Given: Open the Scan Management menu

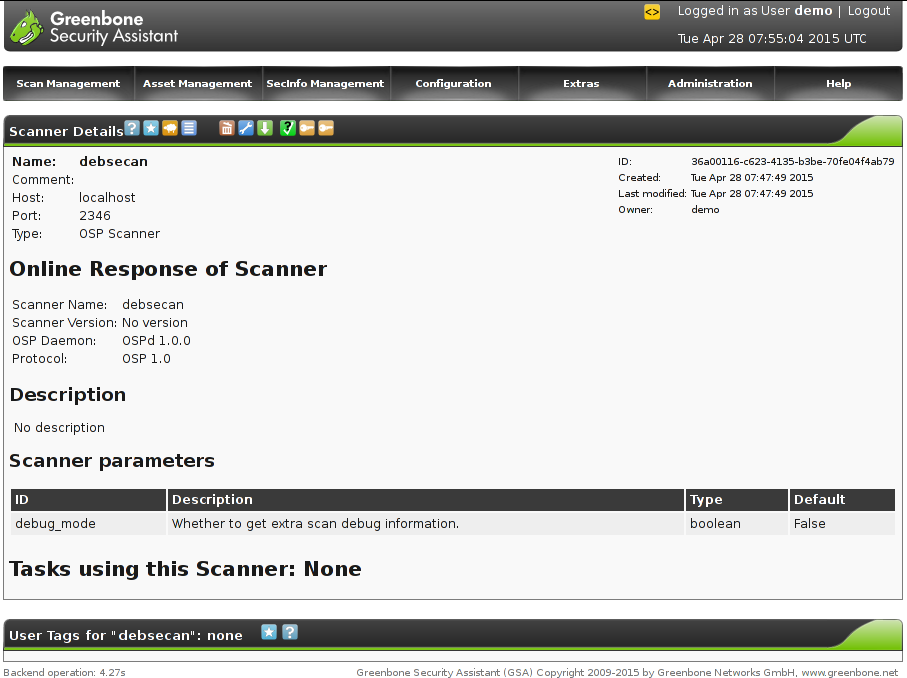Looking at the screenshot, I should (x=68, y=83).
